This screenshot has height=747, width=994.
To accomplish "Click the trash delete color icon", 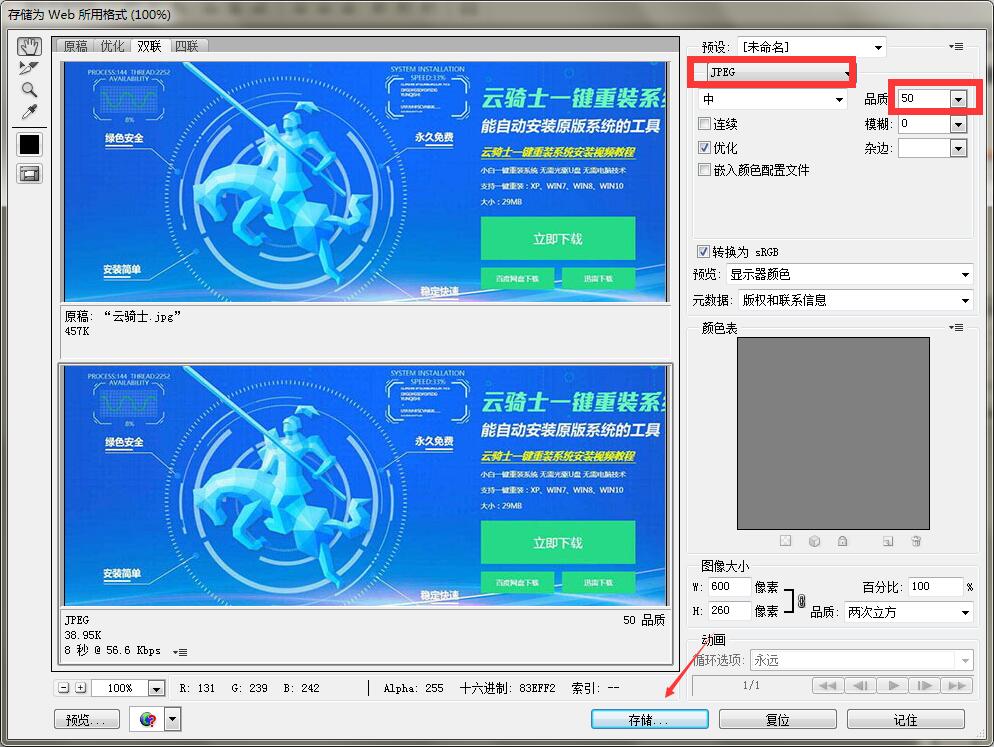I will pyautogui.click(x=916, y=541).
